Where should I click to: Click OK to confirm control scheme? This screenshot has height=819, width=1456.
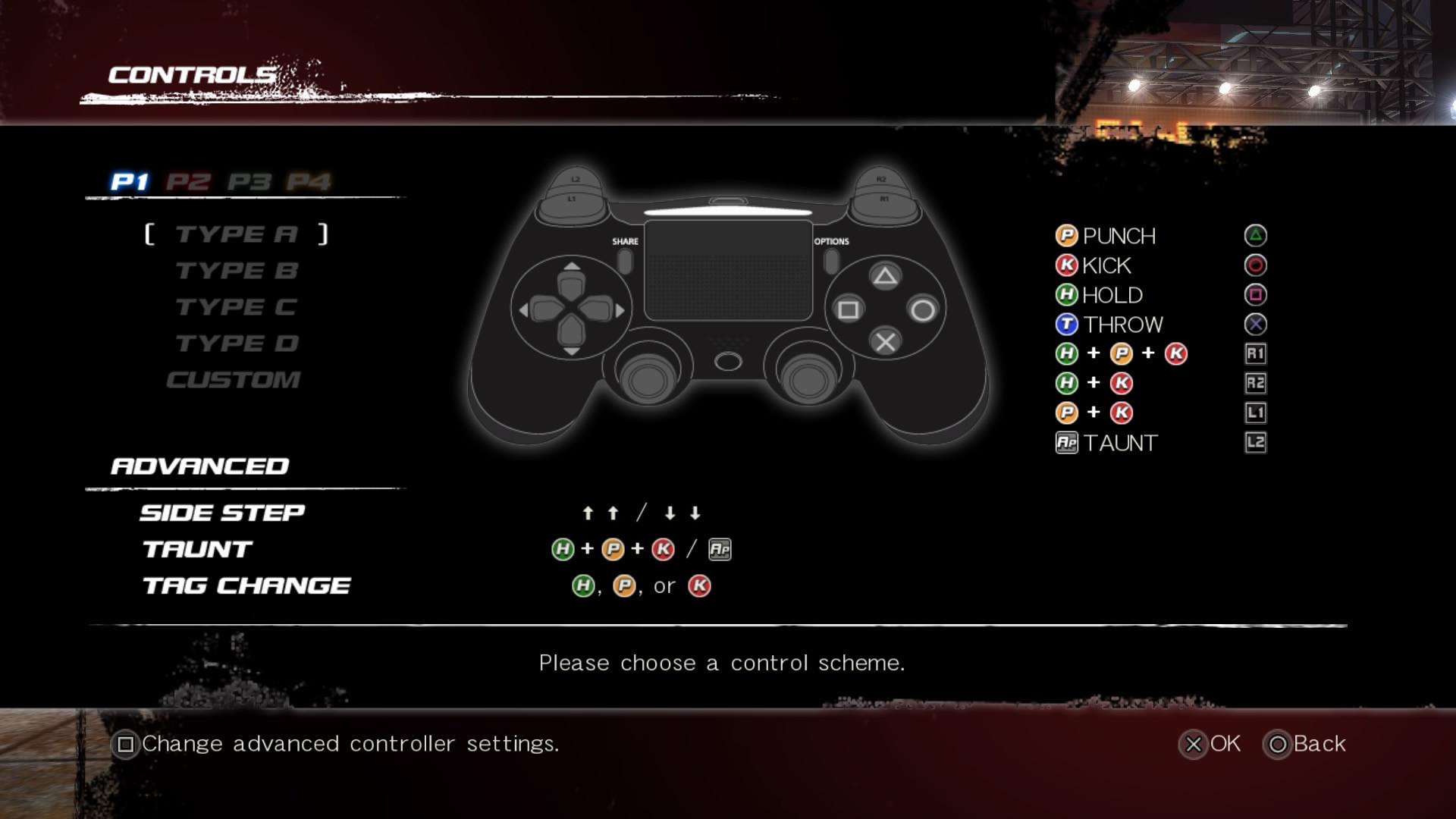pyautogui.click(x=1215, y=742)
